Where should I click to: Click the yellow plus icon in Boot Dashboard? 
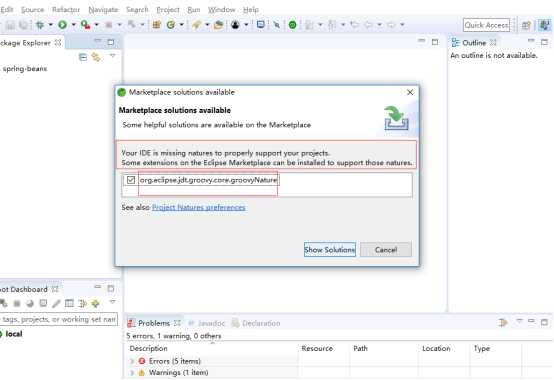pos(95,303)
